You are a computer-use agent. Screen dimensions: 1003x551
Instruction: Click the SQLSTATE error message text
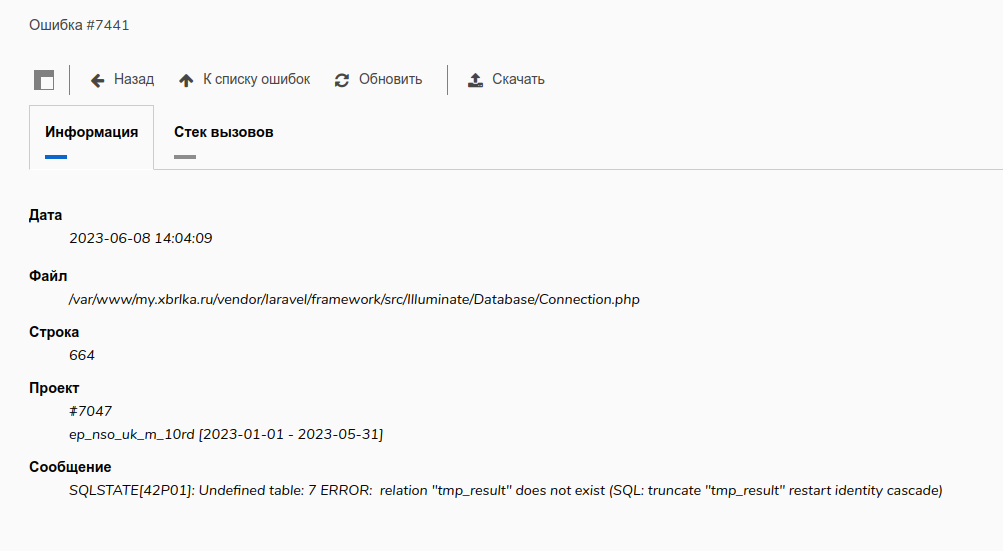[505, 491]
